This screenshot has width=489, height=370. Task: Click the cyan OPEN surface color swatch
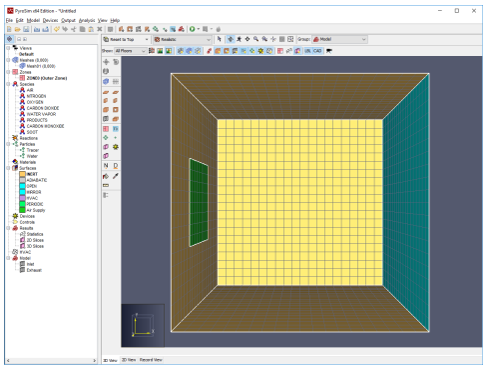point(22,186)
